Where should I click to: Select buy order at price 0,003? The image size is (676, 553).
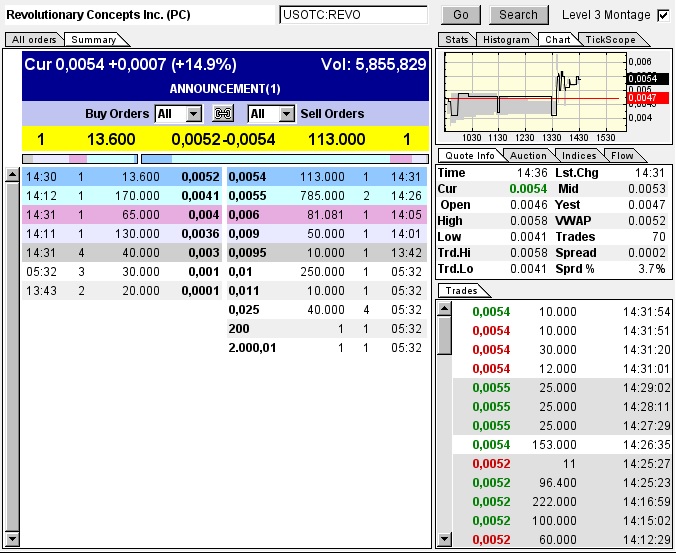click(x=122, y=253)
